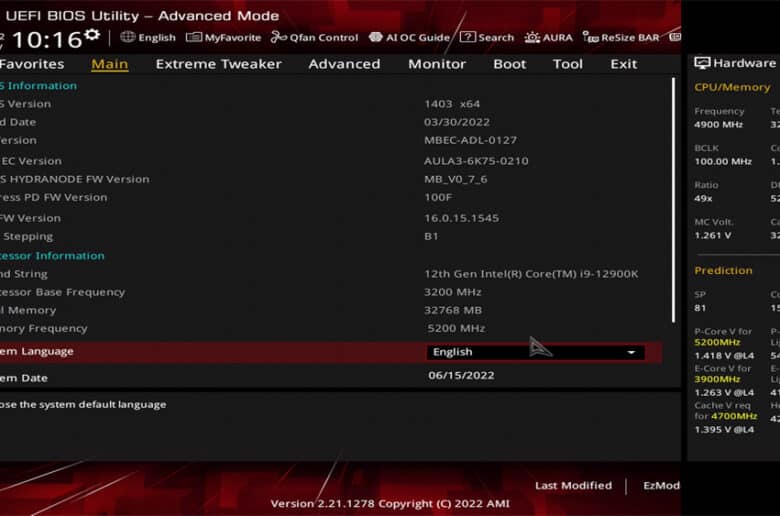Image resolution: width=780 pixels, height=516 pixels.
Task: Click memory frequency value 5200 MHz
Action: pos(456,328)
